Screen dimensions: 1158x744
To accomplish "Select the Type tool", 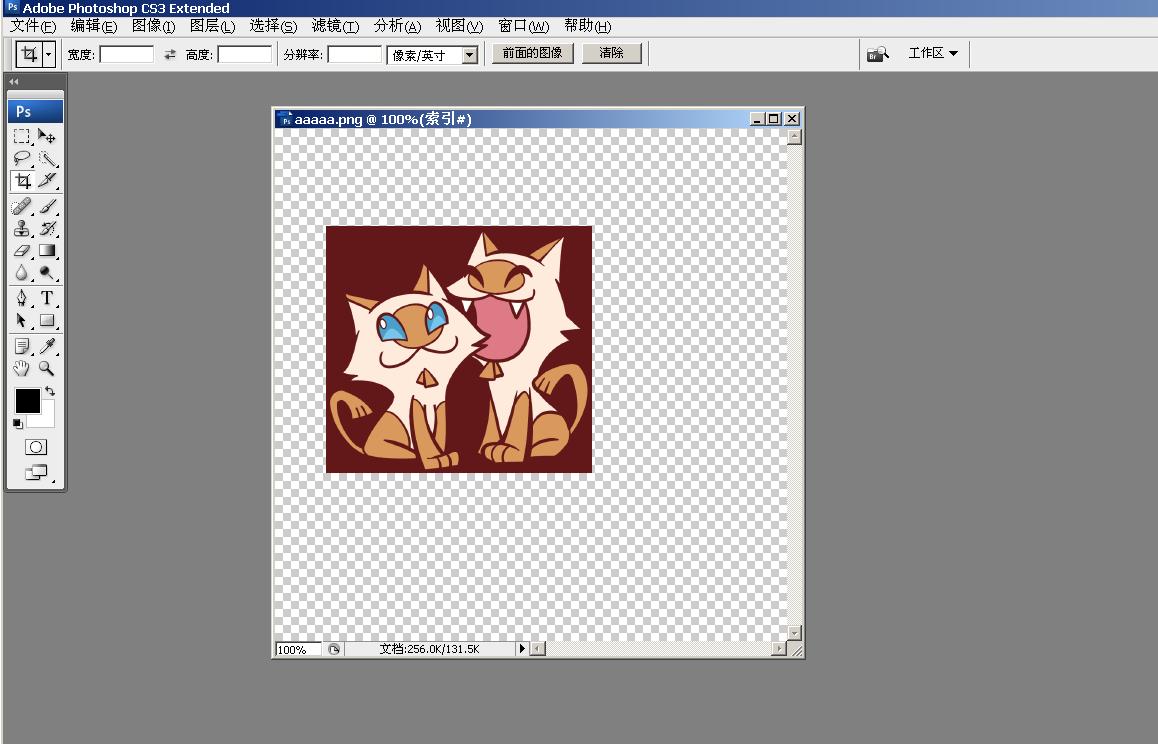I will click(x=47, y=298).
